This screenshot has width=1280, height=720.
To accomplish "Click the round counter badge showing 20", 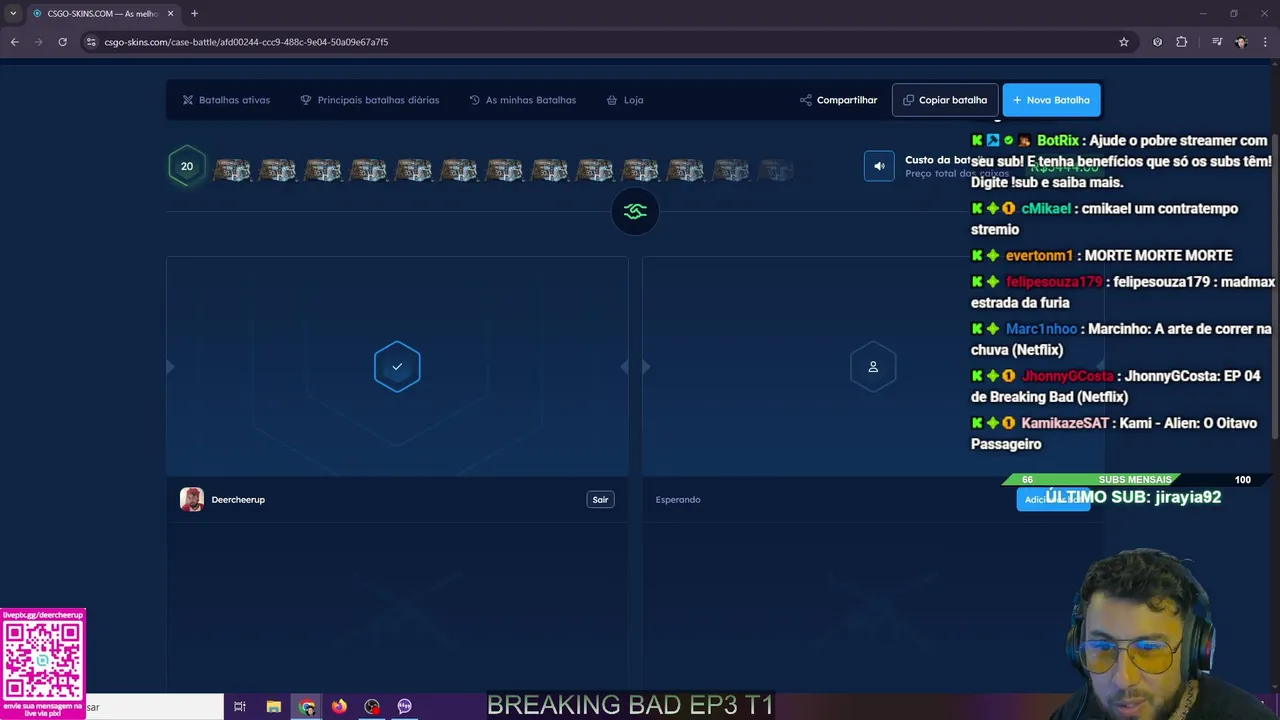I will (187, 166).
